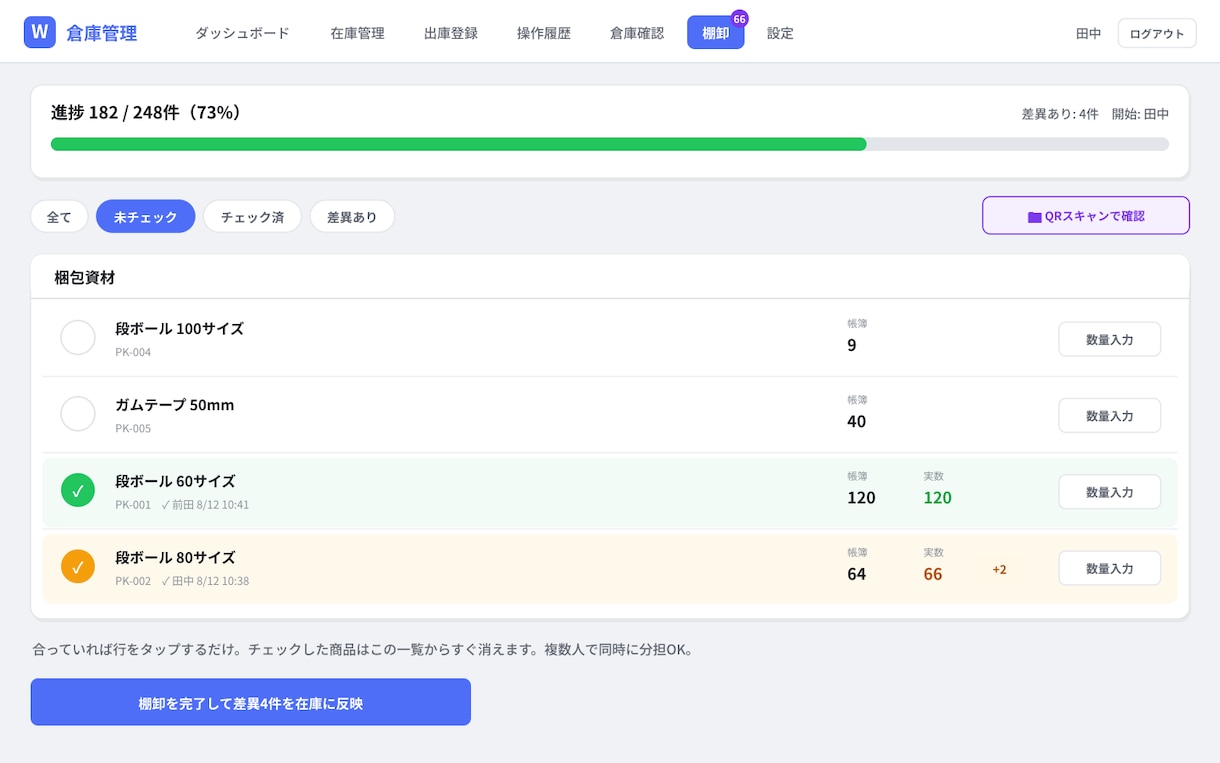This screenshot has height=763, width=1220.
Task: Select the ガムテープ 50mm item name
Action: coord(174,404)
